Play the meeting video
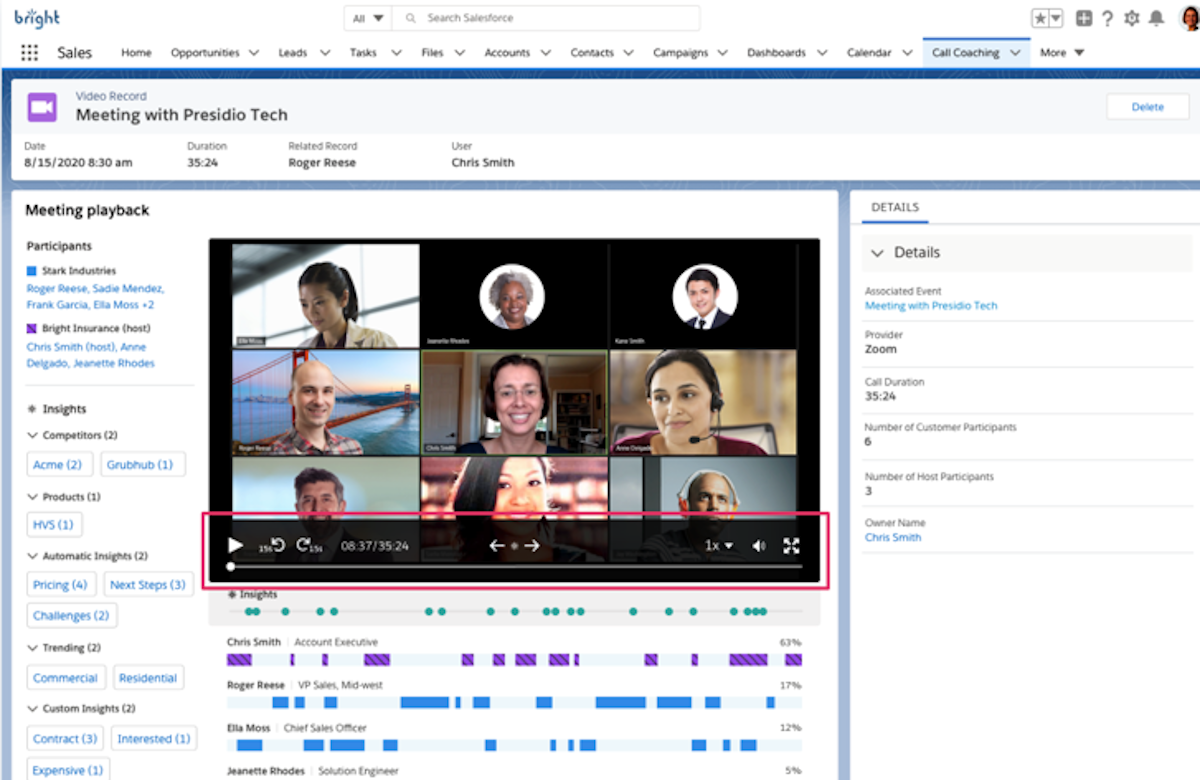This screenshot has width=1200, height=780. point(236,545)
